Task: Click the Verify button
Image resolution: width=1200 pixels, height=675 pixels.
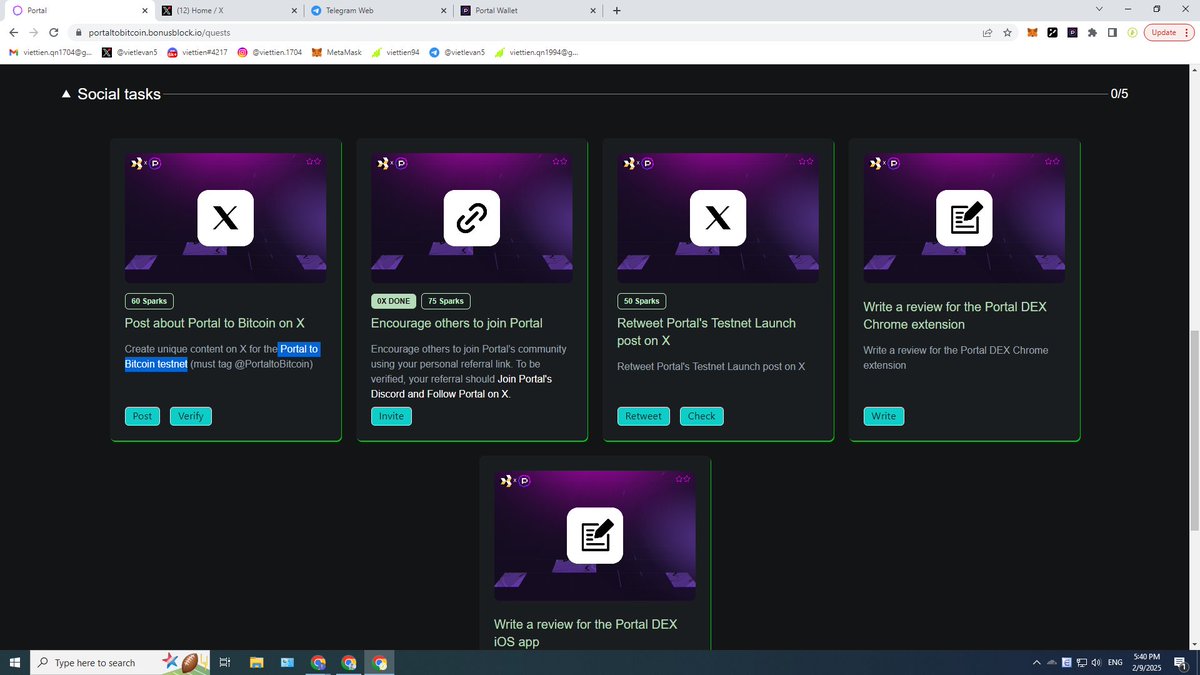Action: click(191, 416)
